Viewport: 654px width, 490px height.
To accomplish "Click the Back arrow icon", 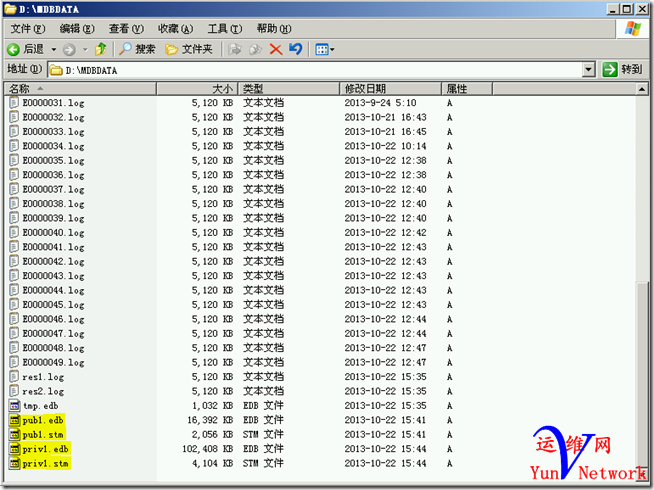I will (13, 50).
